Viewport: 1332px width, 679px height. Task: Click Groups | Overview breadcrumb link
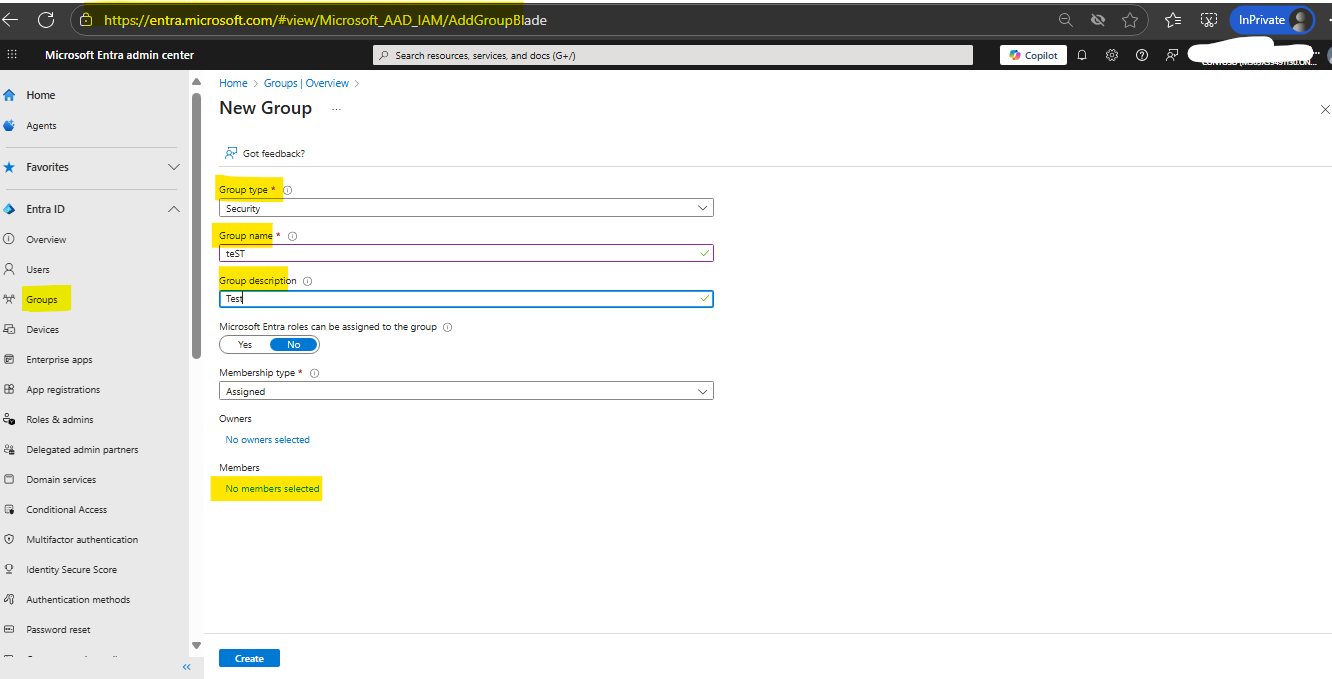tap(306, 83)
